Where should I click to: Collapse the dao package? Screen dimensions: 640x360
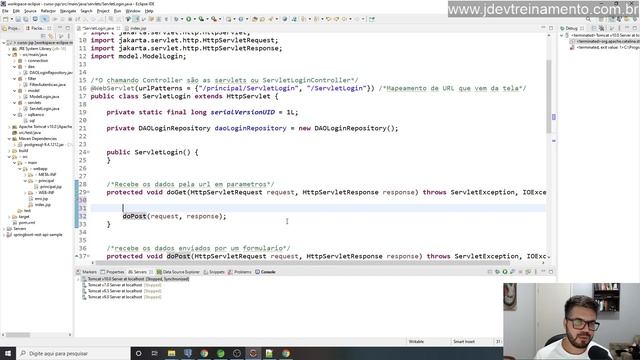(15, 67)
